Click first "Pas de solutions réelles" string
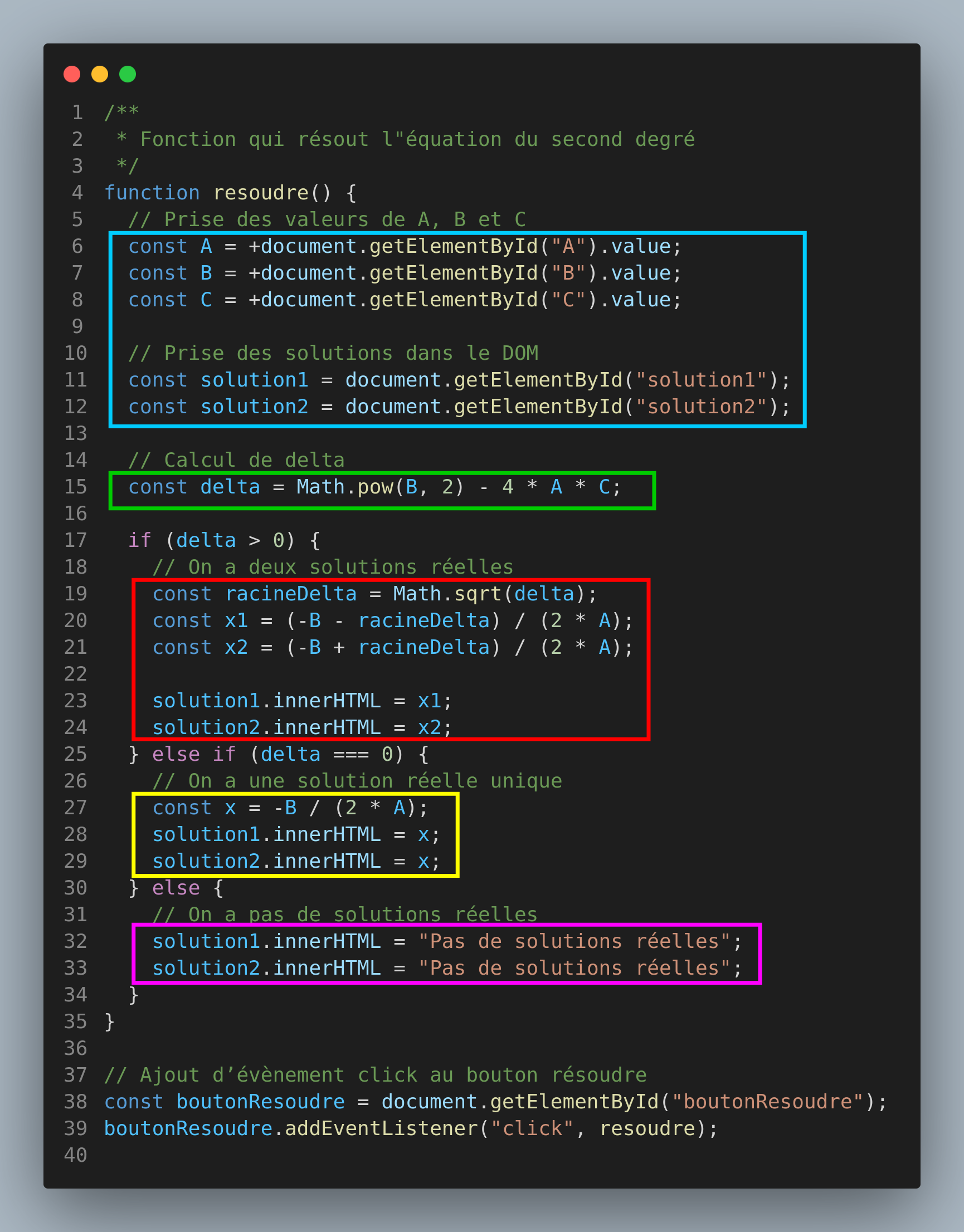Viewport: 964px width, 1232px height. (x=573, y=941)
